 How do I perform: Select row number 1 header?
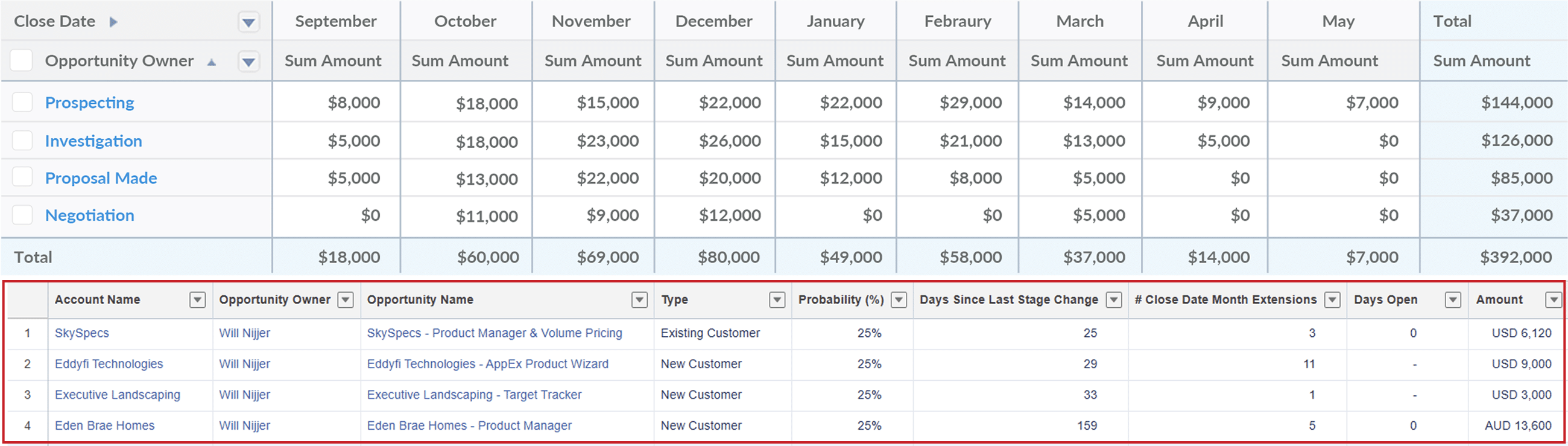27,333
